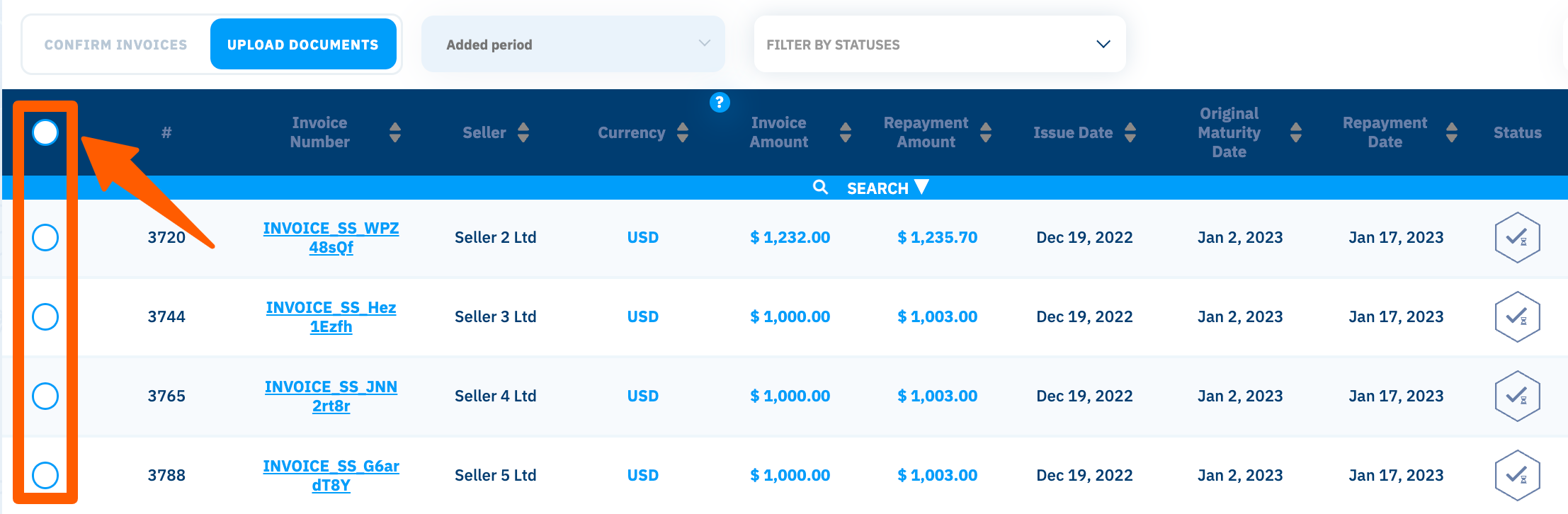Click the Upload Documents button
Image resolution: width=1568 pixels, height=514 pixels.
303,44
